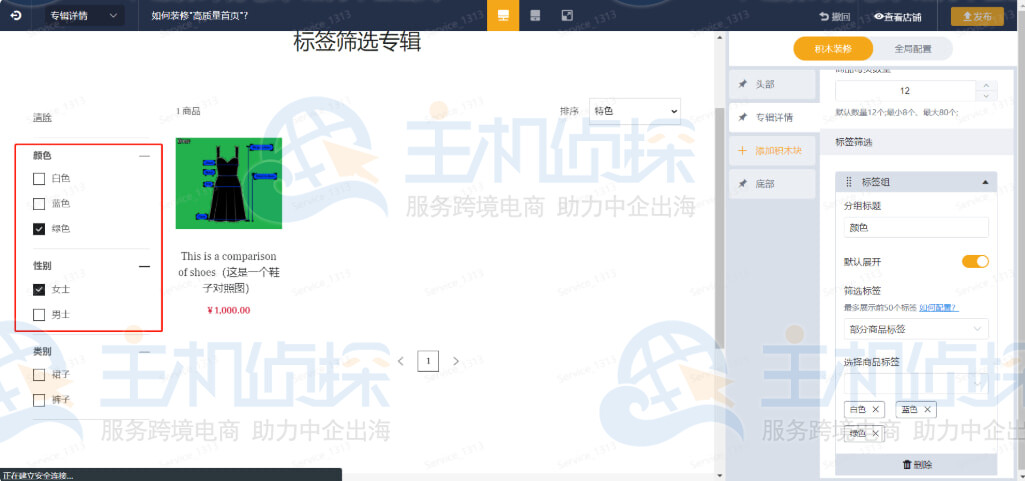Click the green dress product thumbnail
1025x481 pixels.
pos(229,183)
